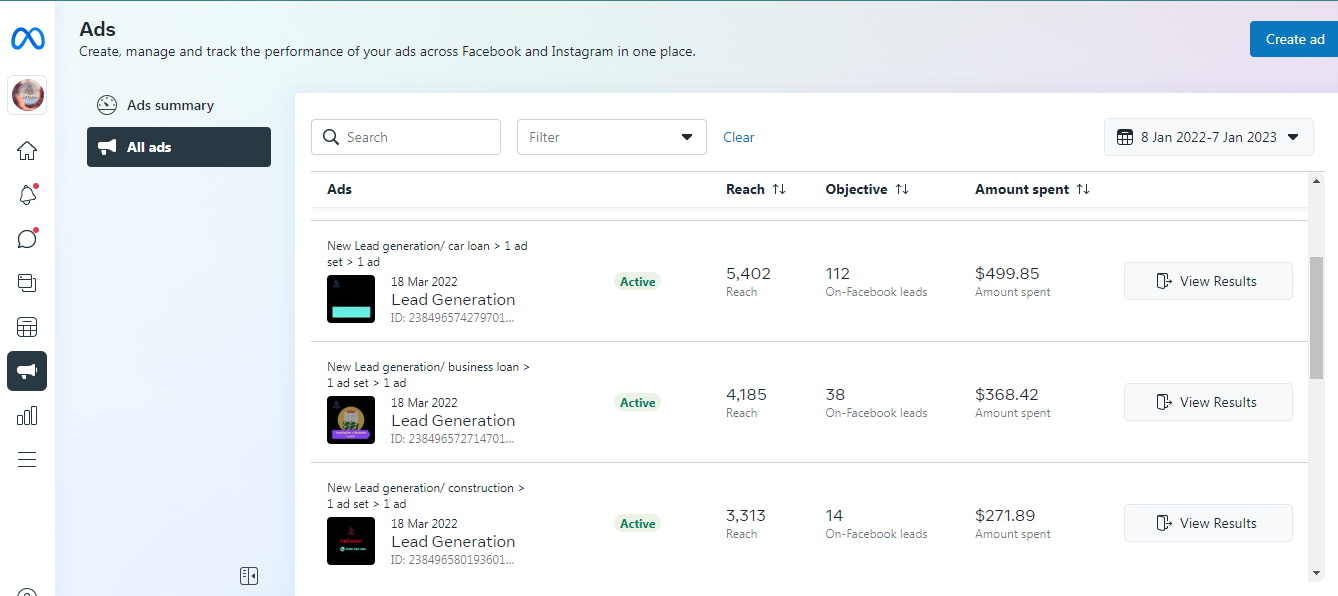Open the Content posts icon

coord(27,283)
